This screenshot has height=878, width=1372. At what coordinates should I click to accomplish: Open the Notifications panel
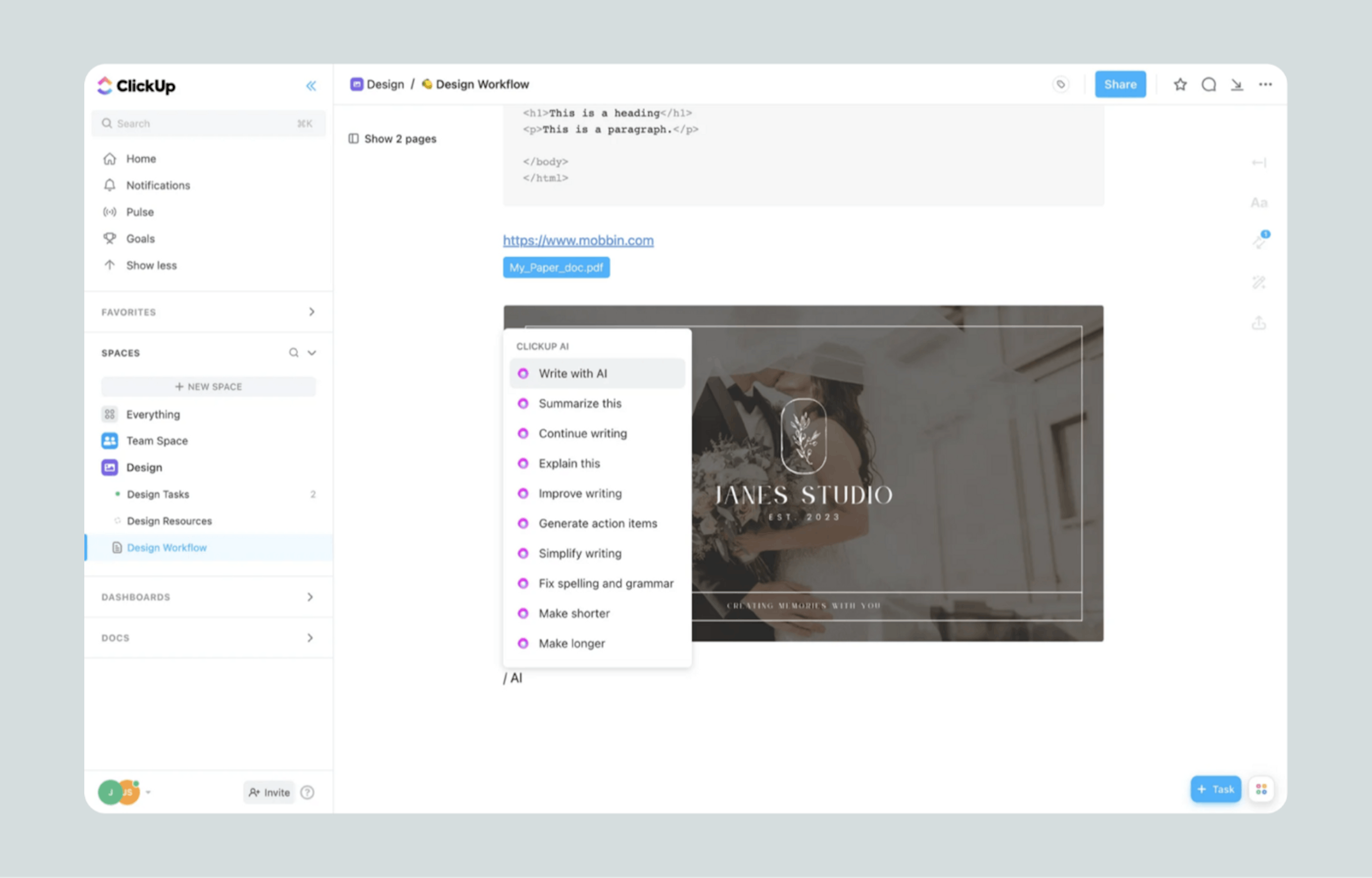(x=157, y=185)
